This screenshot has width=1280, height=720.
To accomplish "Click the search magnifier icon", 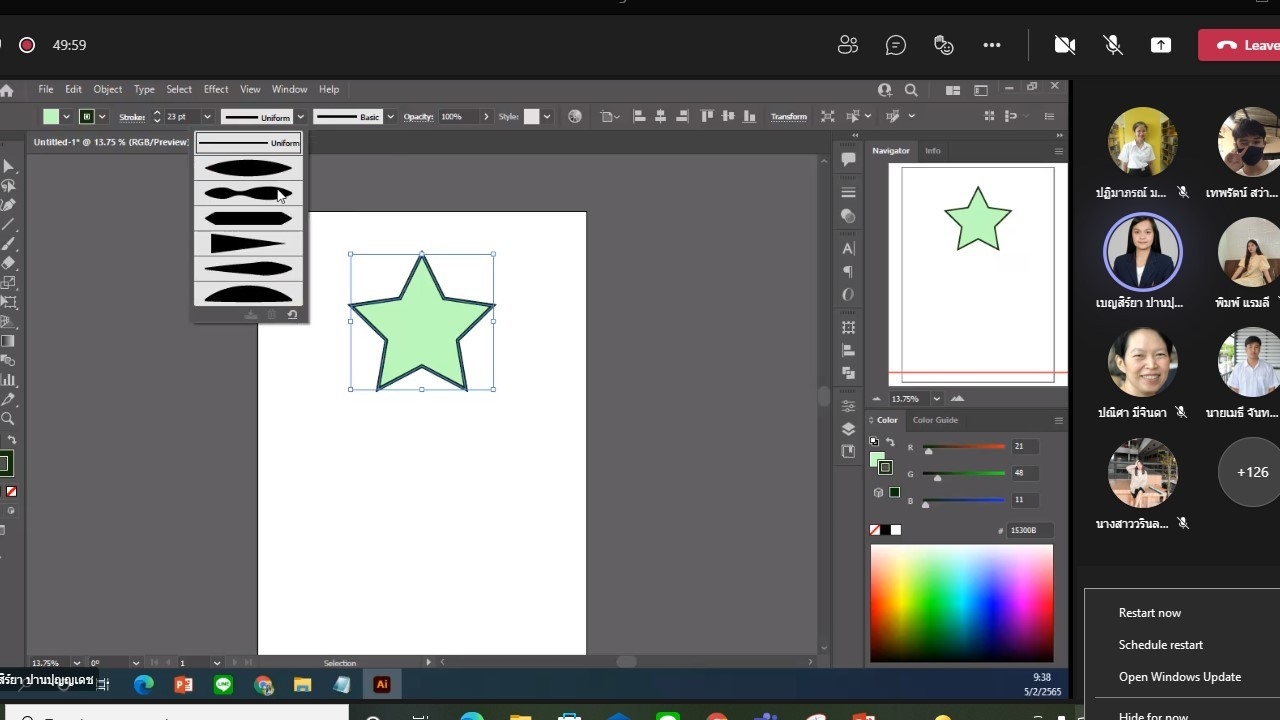I will point(911,90).
